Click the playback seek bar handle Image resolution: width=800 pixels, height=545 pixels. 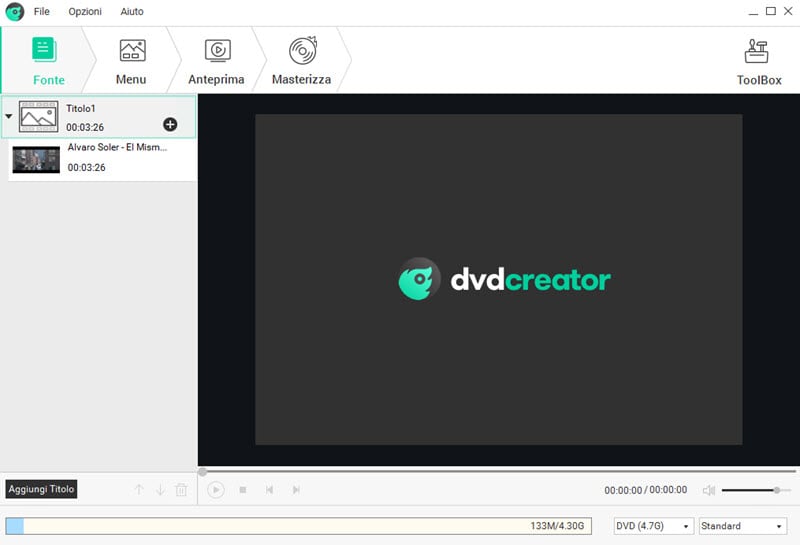point(203,472)
